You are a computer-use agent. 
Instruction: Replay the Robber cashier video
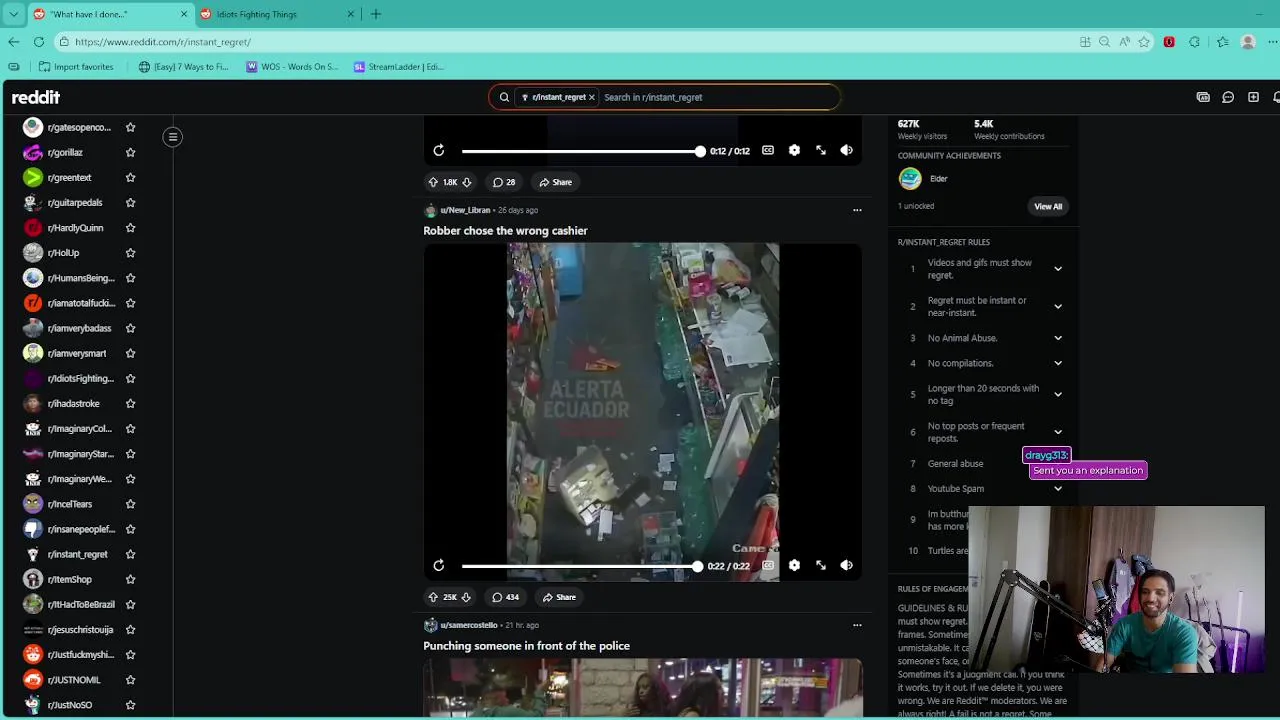click(x=438, y=565)
